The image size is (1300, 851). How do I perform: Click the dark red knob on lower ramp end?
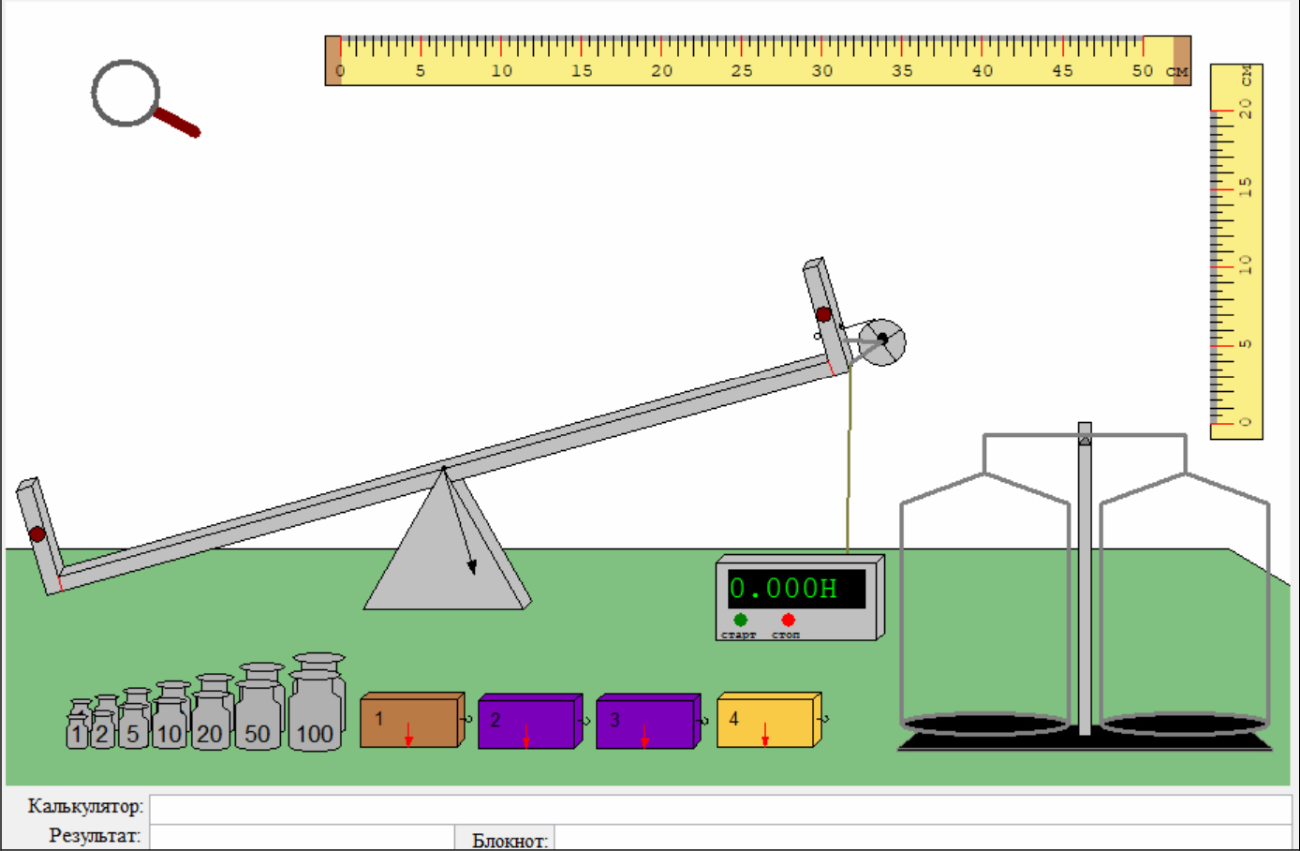[x=37, y=534]
